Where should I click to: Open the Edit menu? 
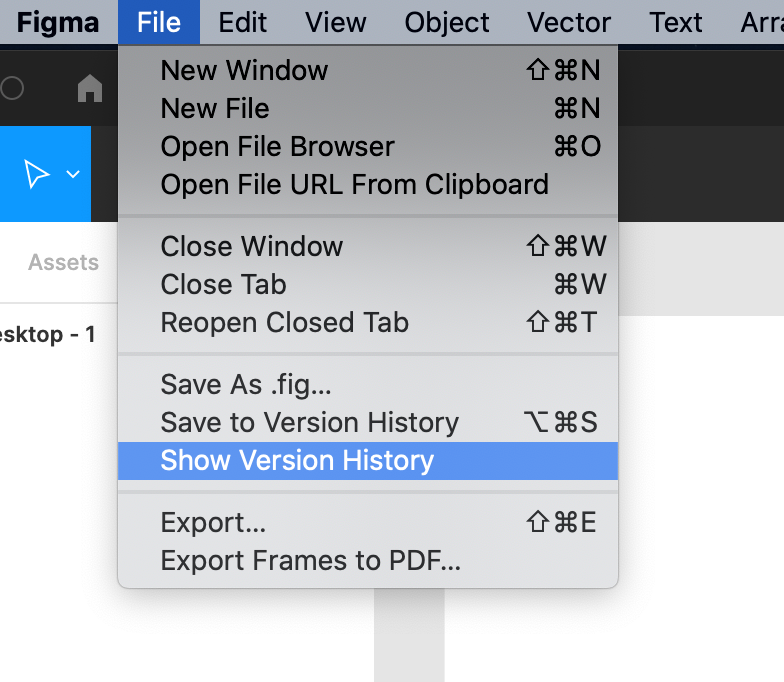point(243,22)
